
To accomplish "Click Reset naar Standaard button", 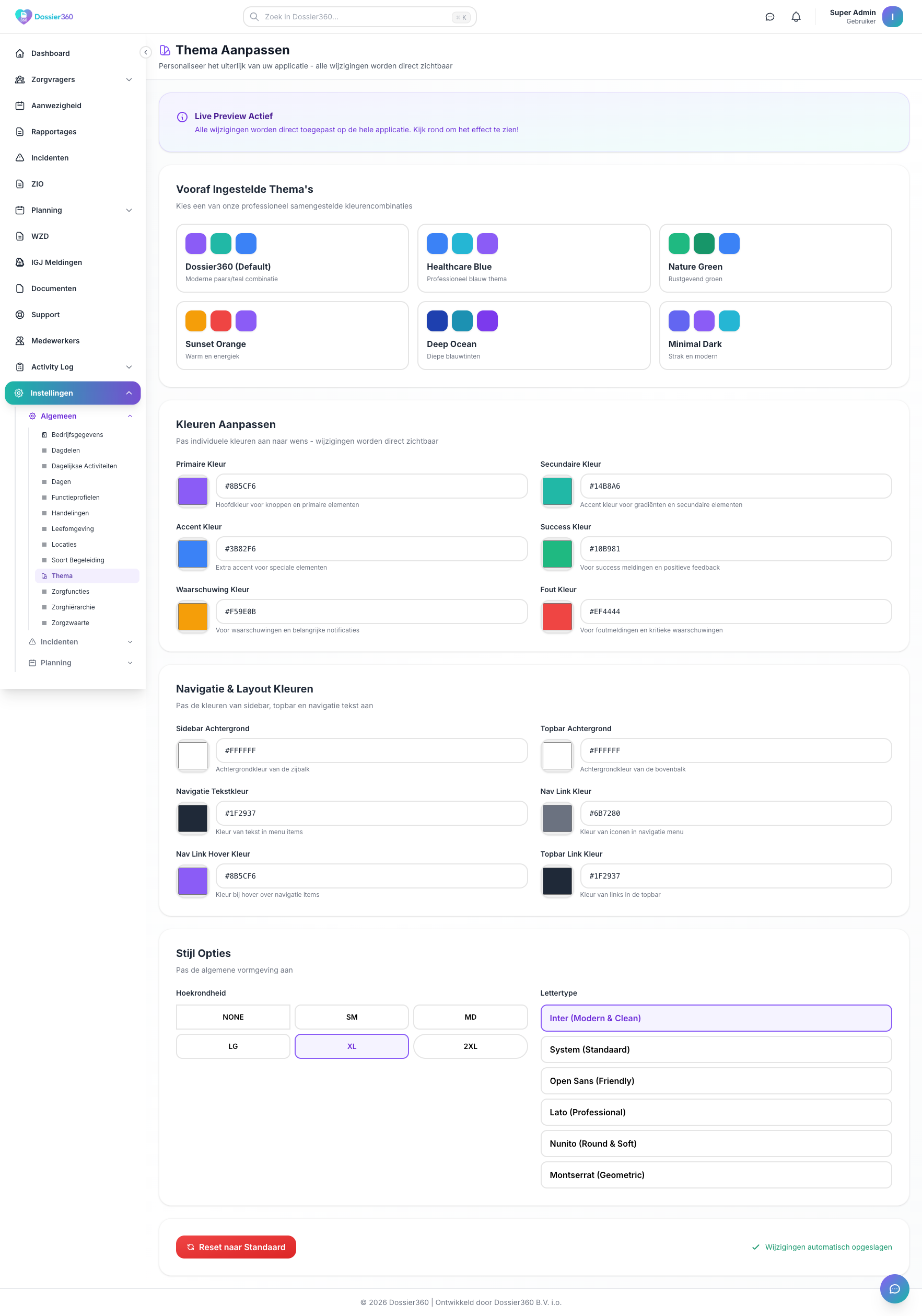I will (236, 1246).
